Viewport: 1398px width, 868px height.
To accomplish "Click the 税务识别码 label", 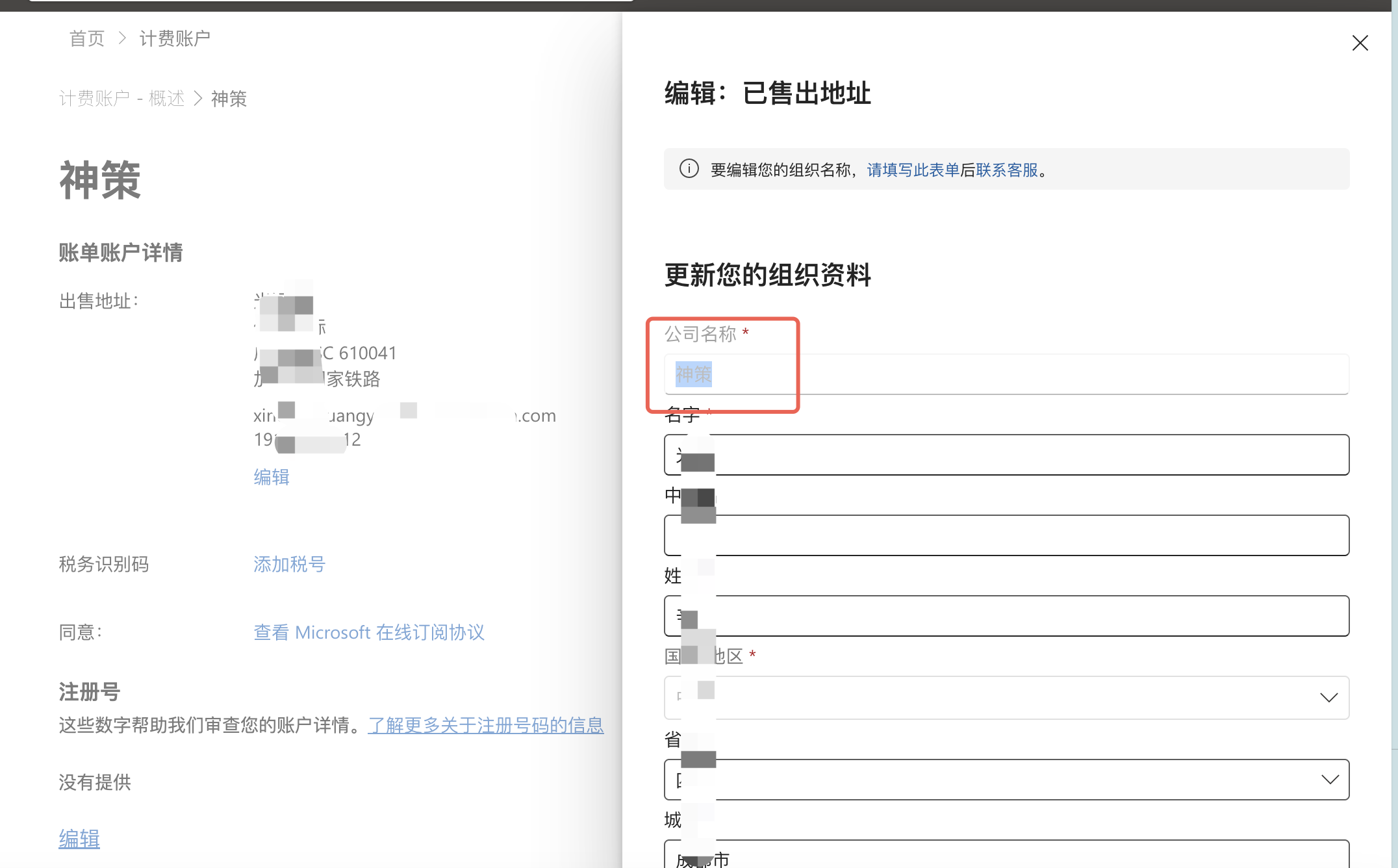I will (104, 564).
